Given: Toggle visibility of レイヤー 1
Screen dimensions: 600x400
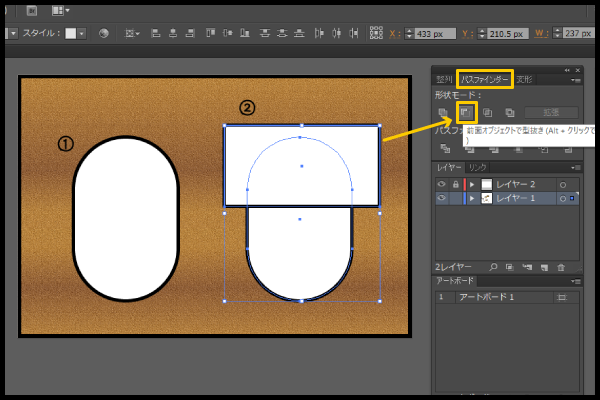Looking at the screenshot, I should pos(441,199).
